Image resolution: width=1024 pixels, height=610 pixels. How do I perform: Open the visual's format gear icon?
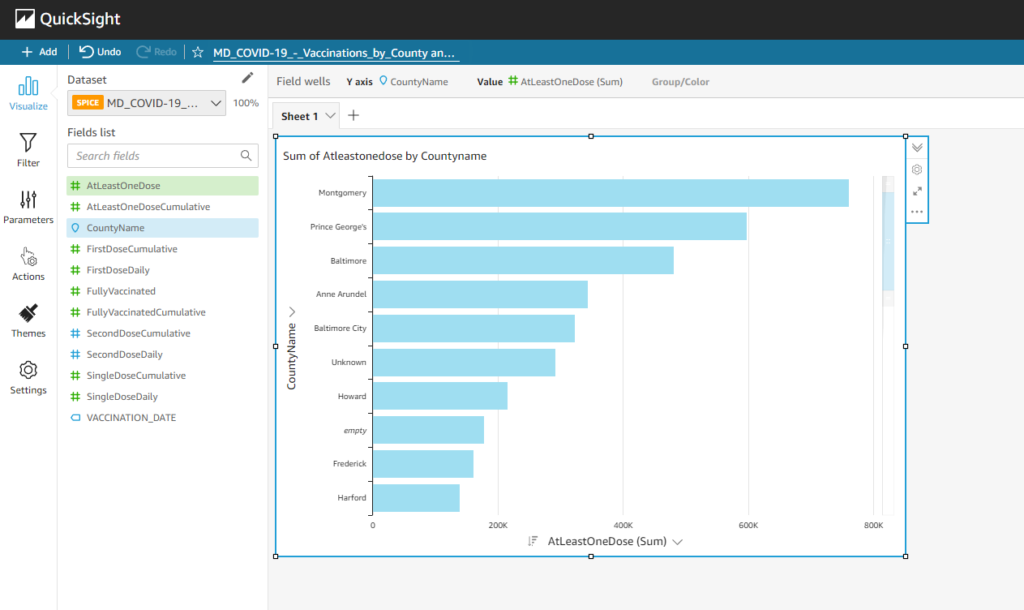917,170
